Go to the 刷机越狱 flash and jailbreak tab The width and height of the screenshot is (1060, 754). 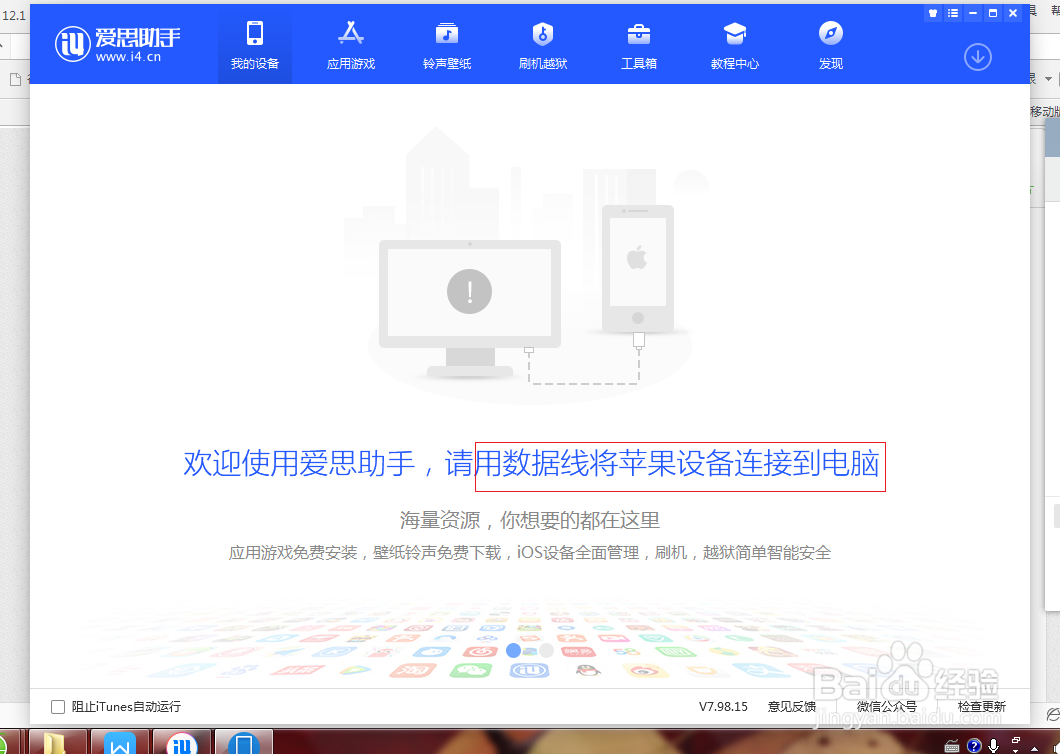tap(543, 45)
